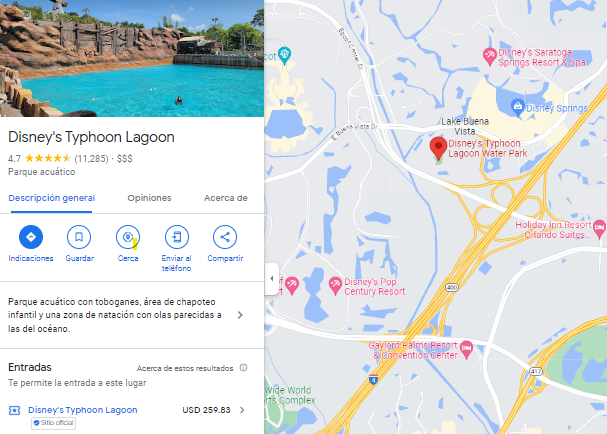Open Enviar al teléfono icon

(177, 237)
